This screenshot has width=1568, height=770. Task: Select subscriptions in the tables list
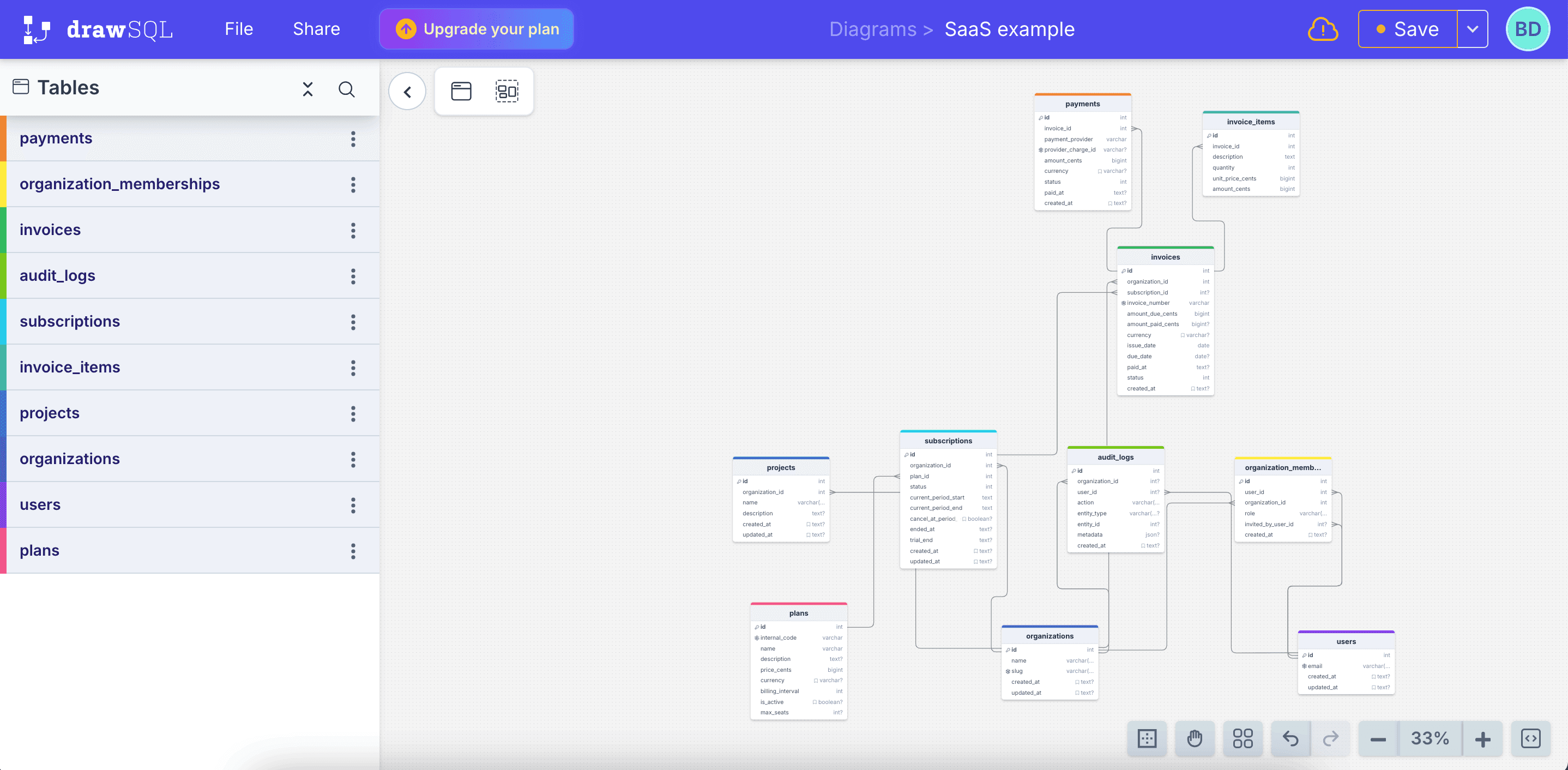pos(69,321)
